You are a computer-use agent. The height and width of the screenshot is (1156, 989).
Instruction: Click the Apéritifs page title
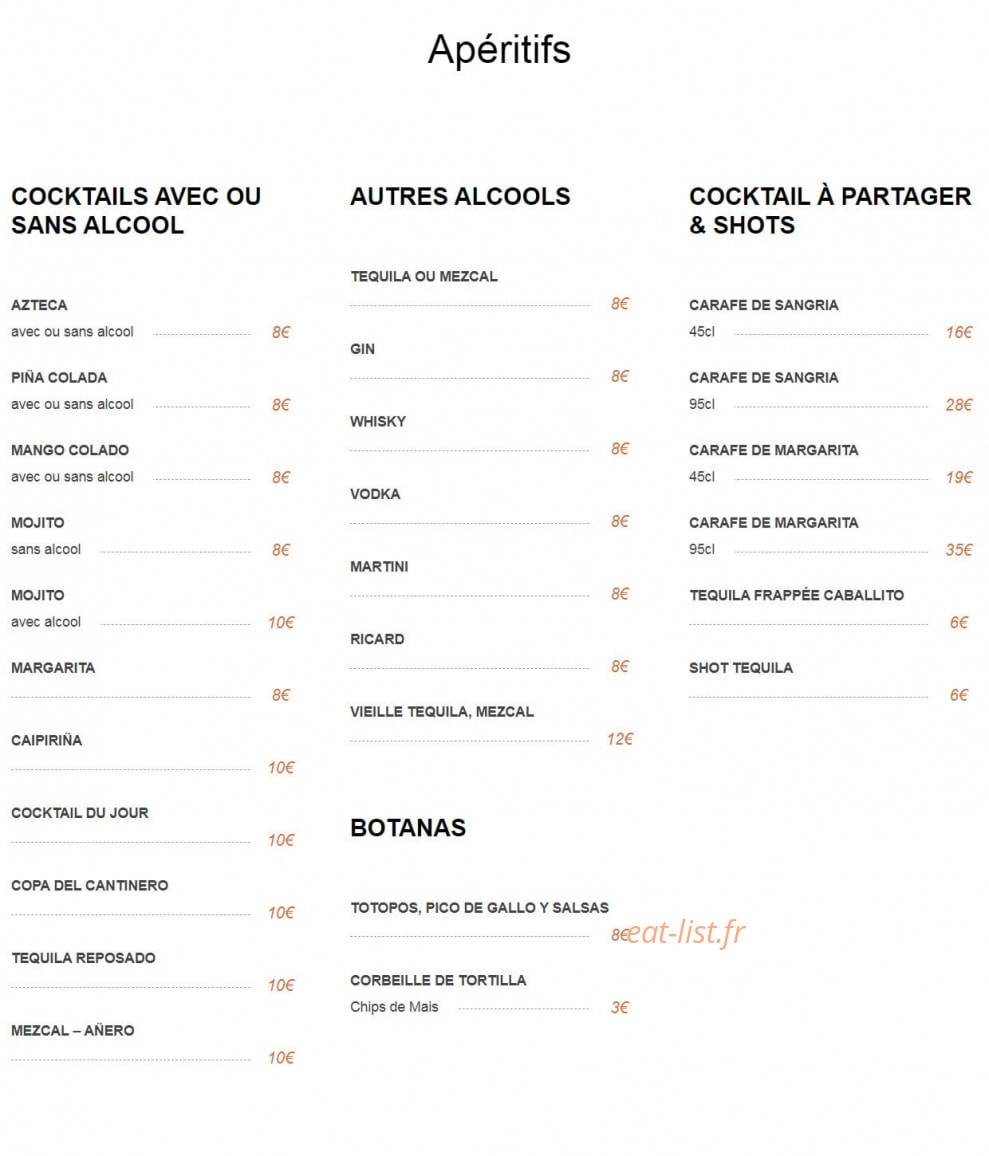[x=499, y=50]
